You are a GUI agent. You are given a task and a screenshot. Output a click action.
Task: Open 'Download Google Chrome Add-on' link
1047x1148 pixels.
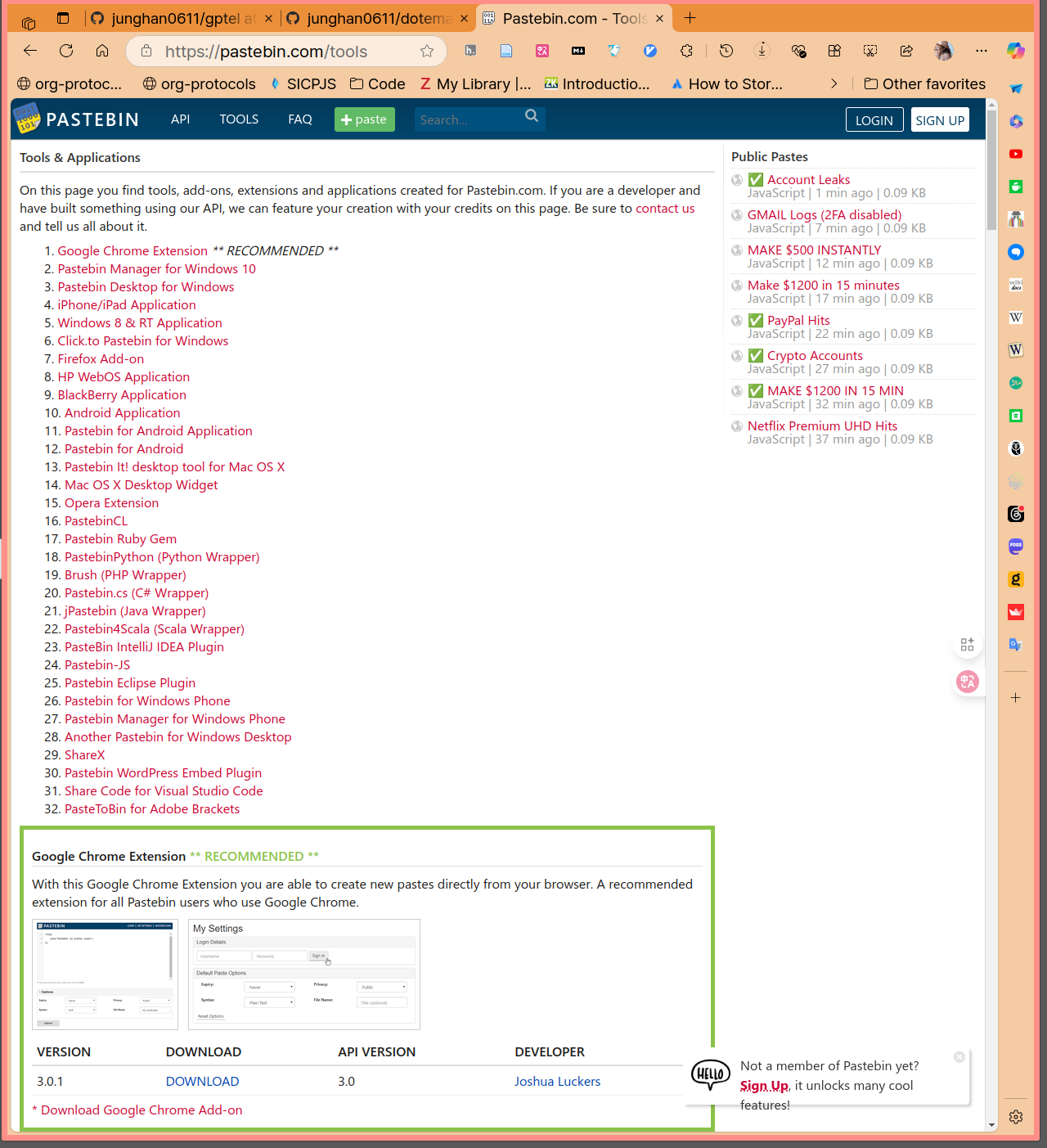click(142, 1110)
